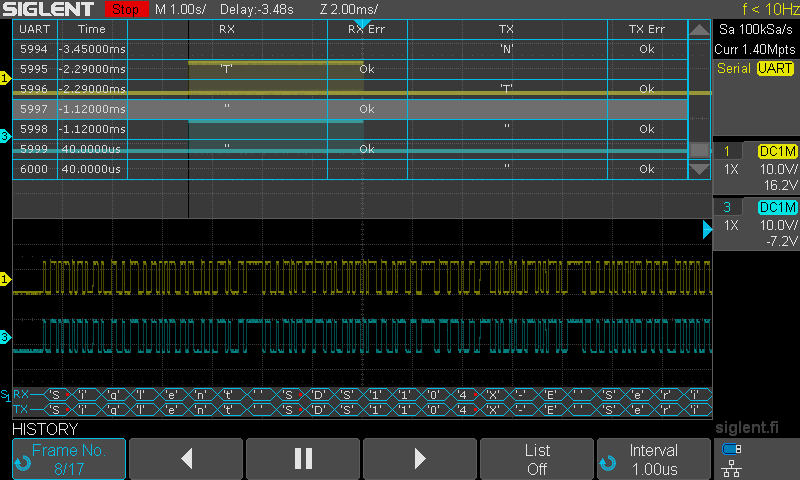This screenshot has height=480, width=800.
Task: Select highlighted decode row 5997
Action: pyautogui.click(x=350, y=109)
